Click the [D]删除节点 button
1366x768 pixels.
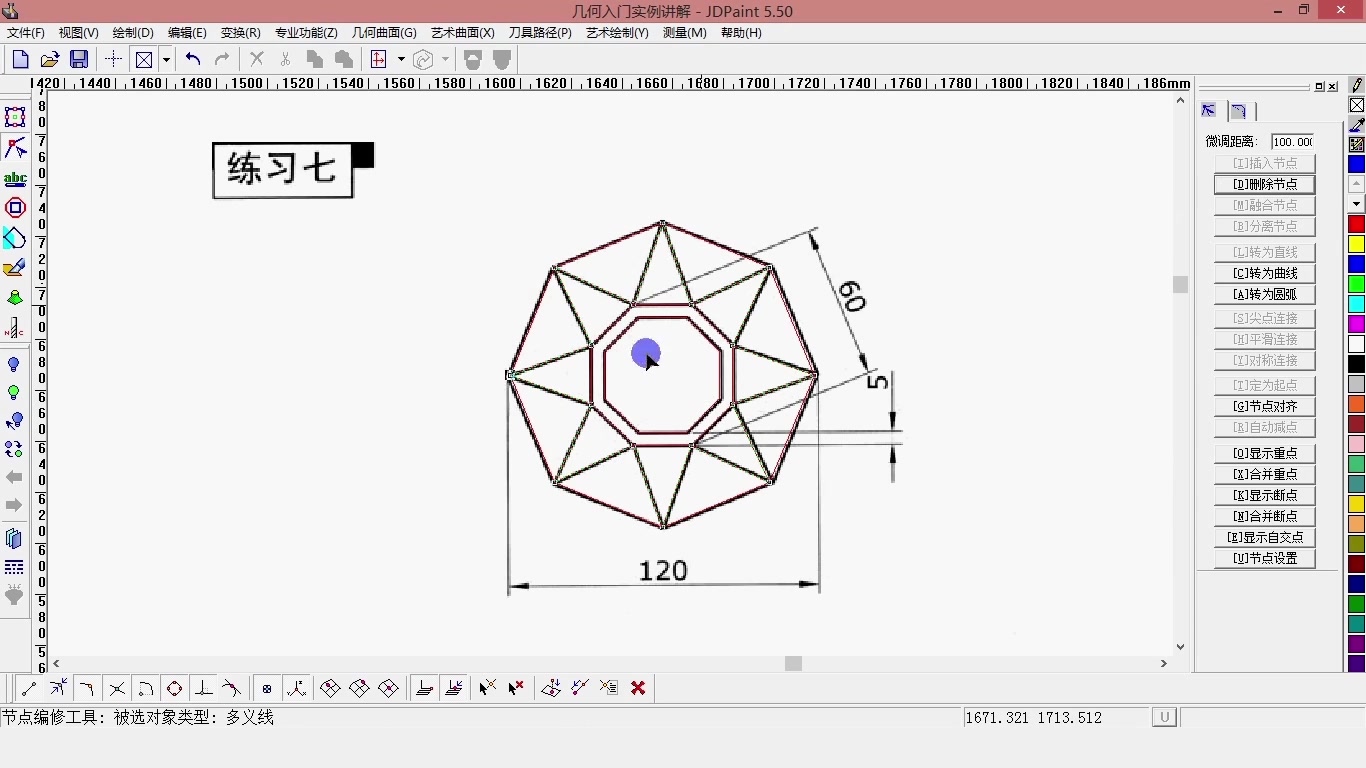click(x=1265, y=184)
